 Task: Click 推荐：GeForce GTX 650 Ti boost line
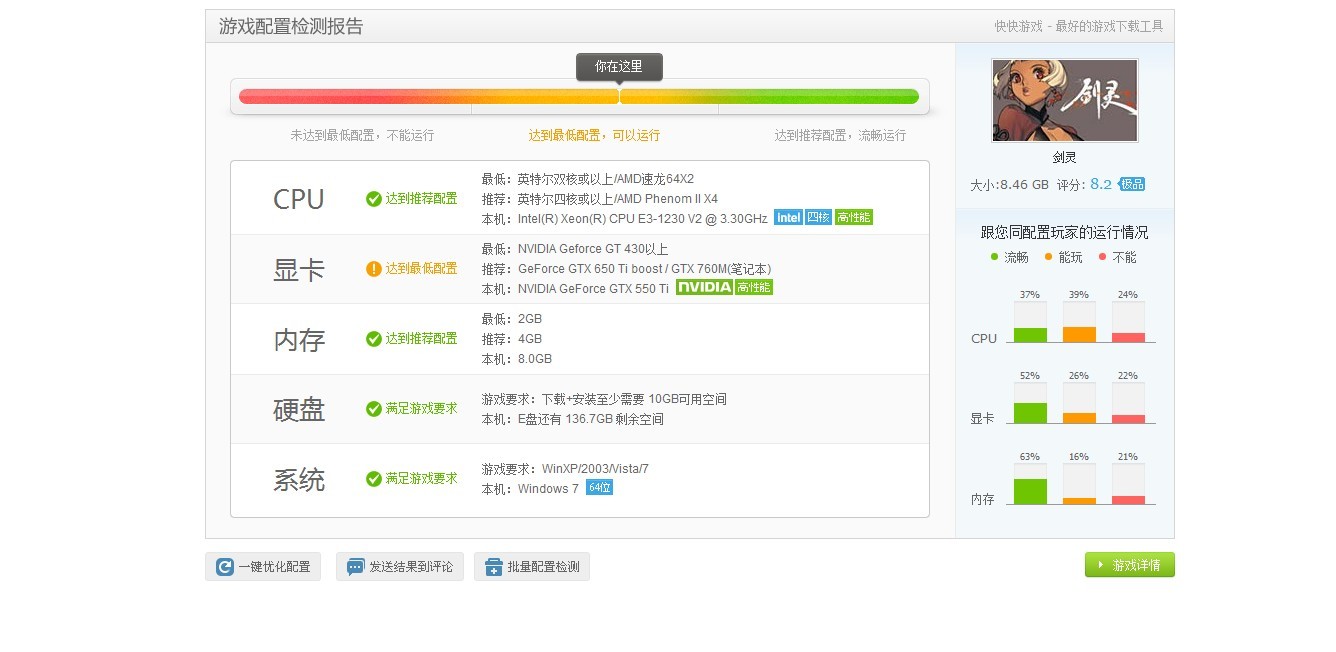pos(626,269)
